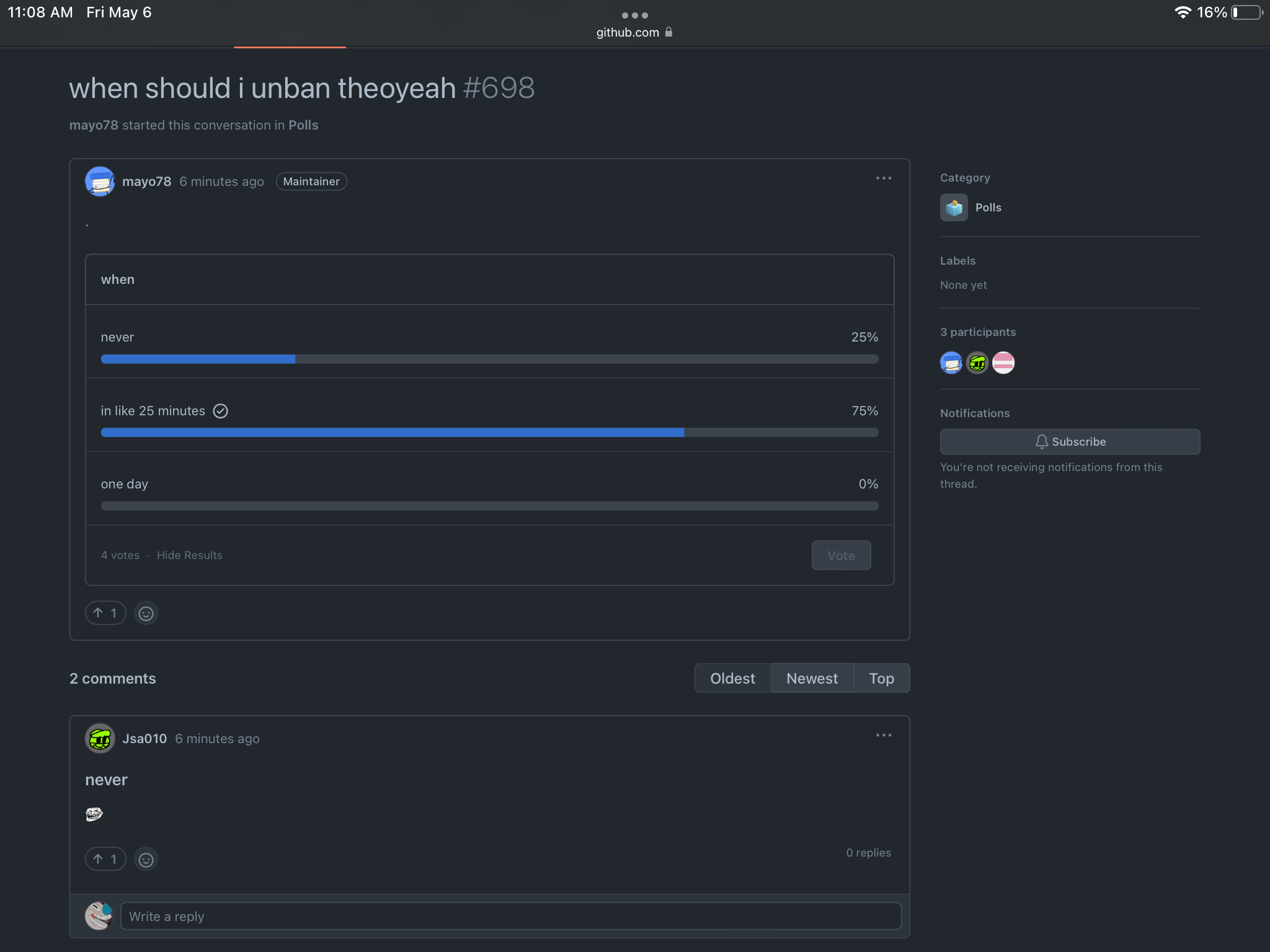Click the Maintainer badge
This screenshot has width=1270, height=952.
tap(311, 182)
